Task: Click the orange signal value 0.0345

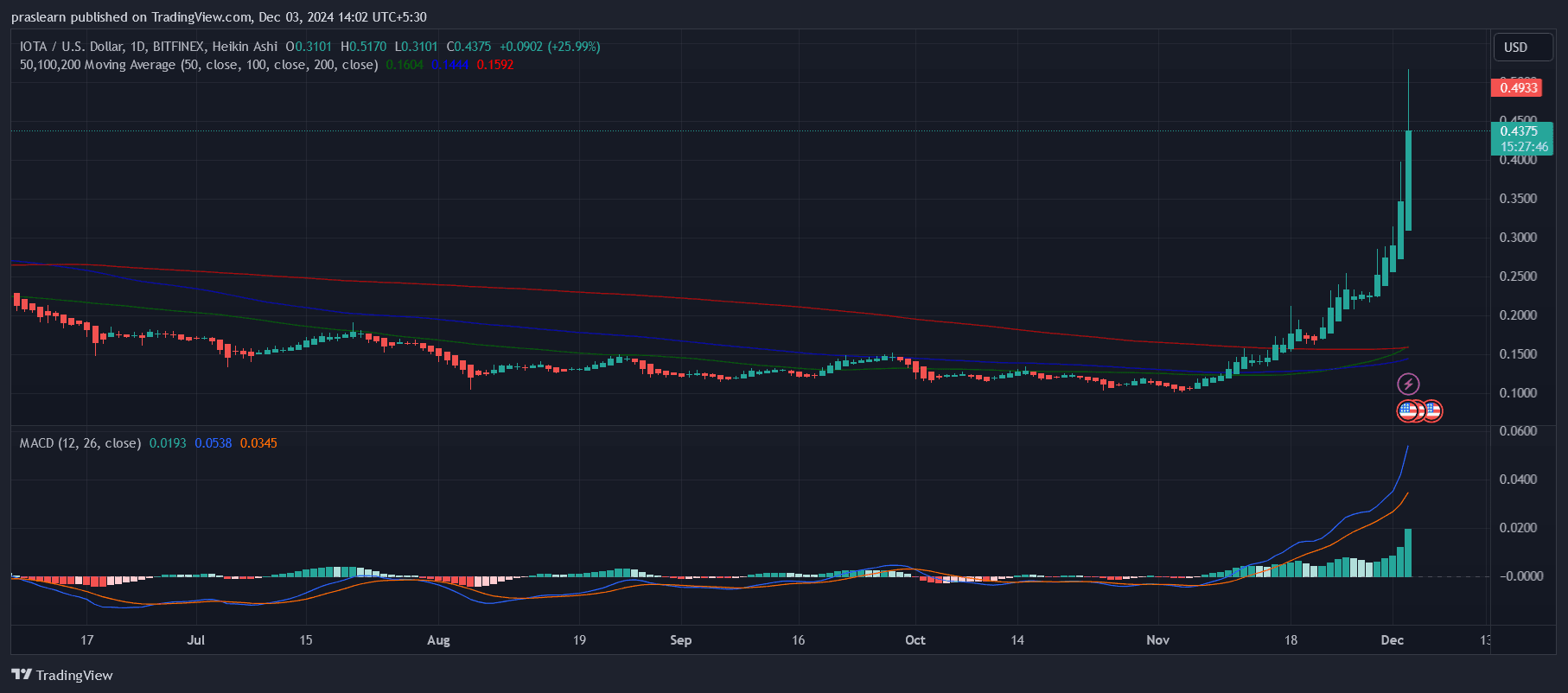Action: pyautogui.click(x=258, y=443)
